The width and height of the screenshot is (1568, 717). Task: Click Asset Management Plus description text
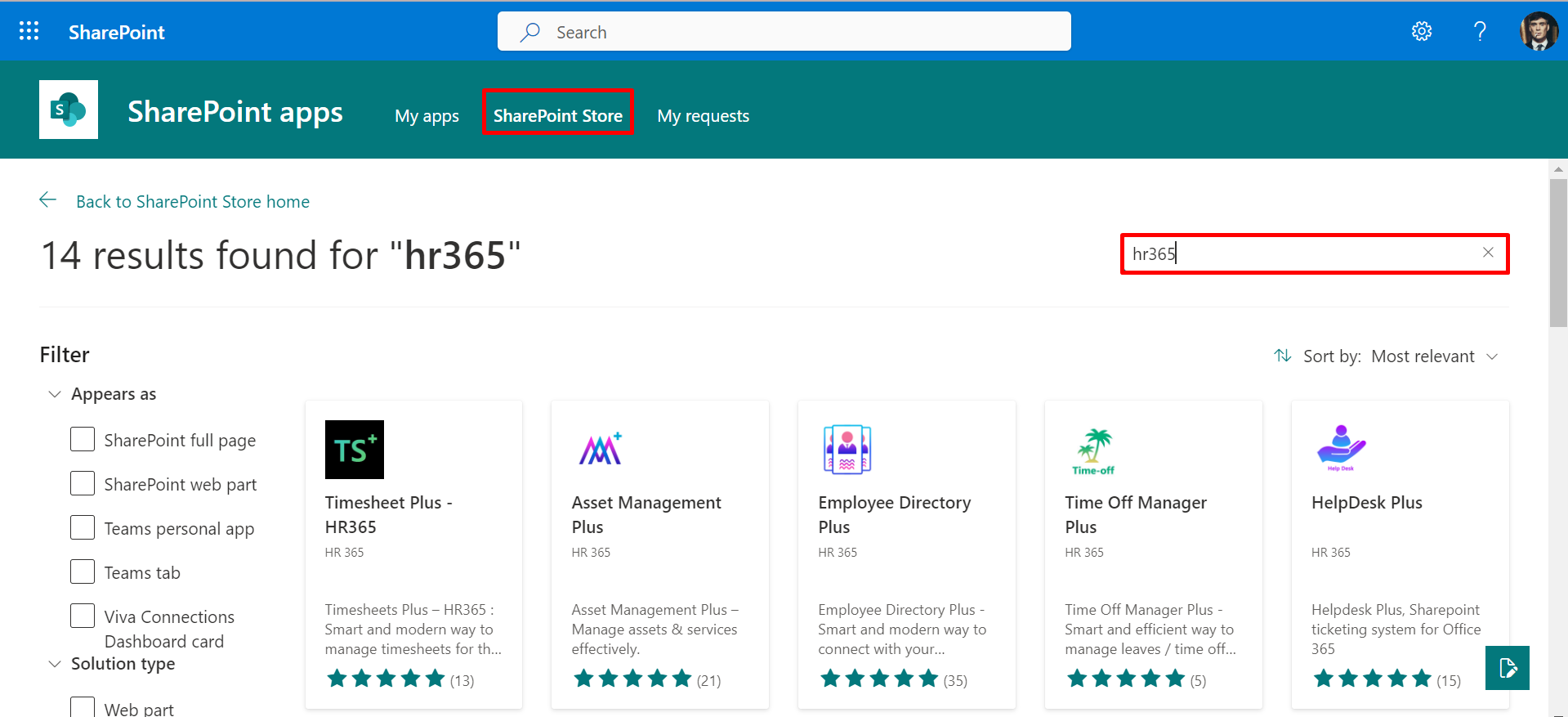[x=654, y=629]
